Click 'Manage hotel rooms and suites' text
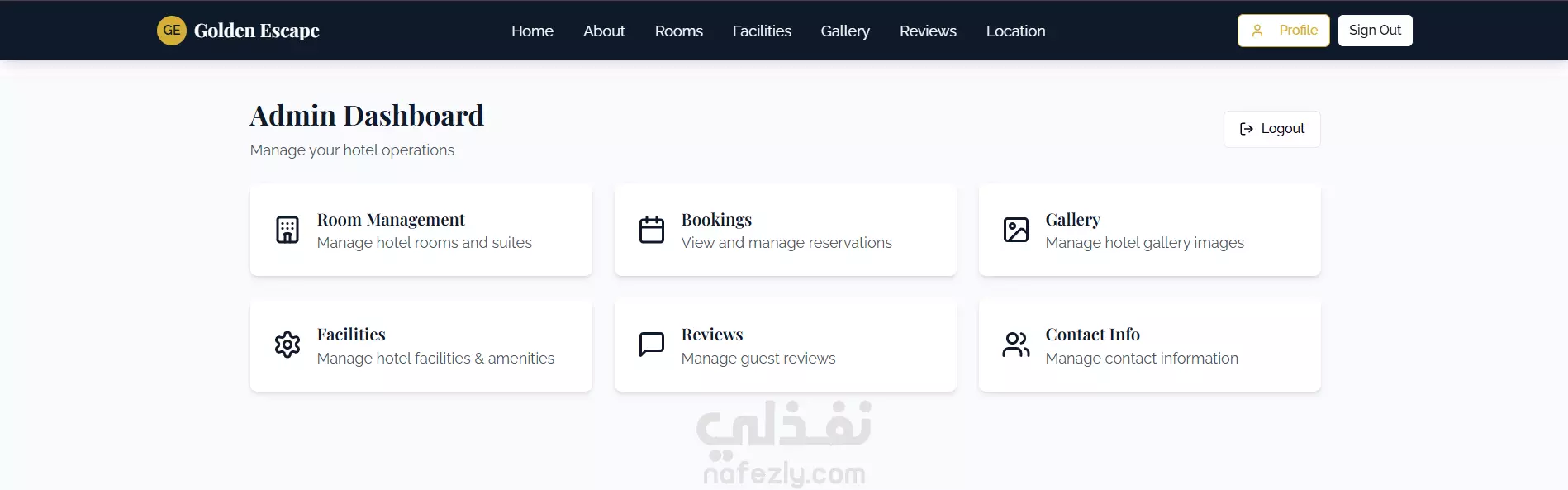 coord(425,243)
